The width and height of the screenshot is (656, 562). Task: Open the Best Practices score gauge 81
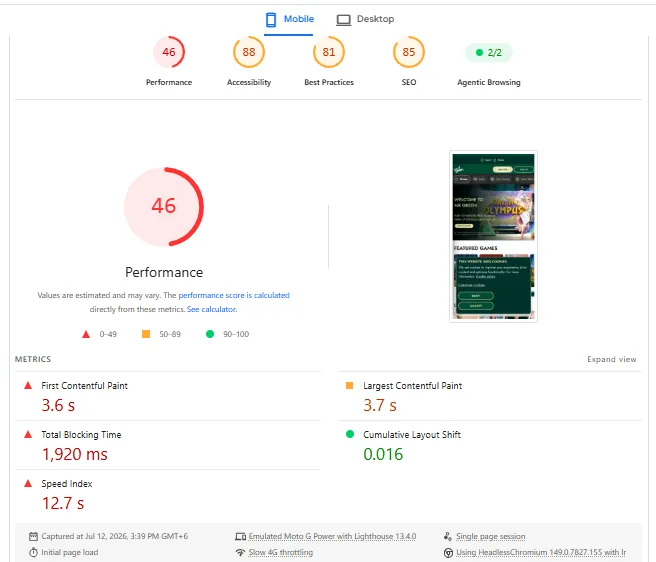click(329, 52)
